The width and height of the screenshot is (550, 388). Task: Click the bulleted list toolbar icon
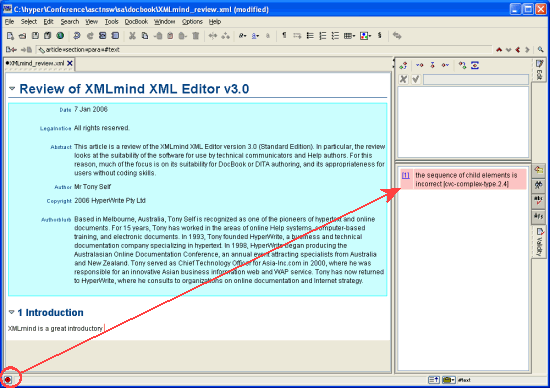[x=310, y=36]
